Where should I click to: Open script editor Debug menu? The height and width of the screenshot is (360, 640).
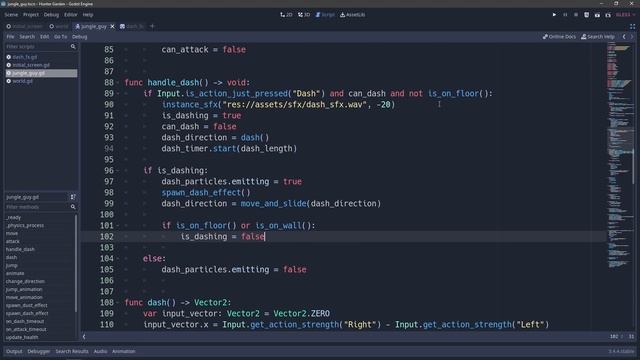tap(80, 37)
